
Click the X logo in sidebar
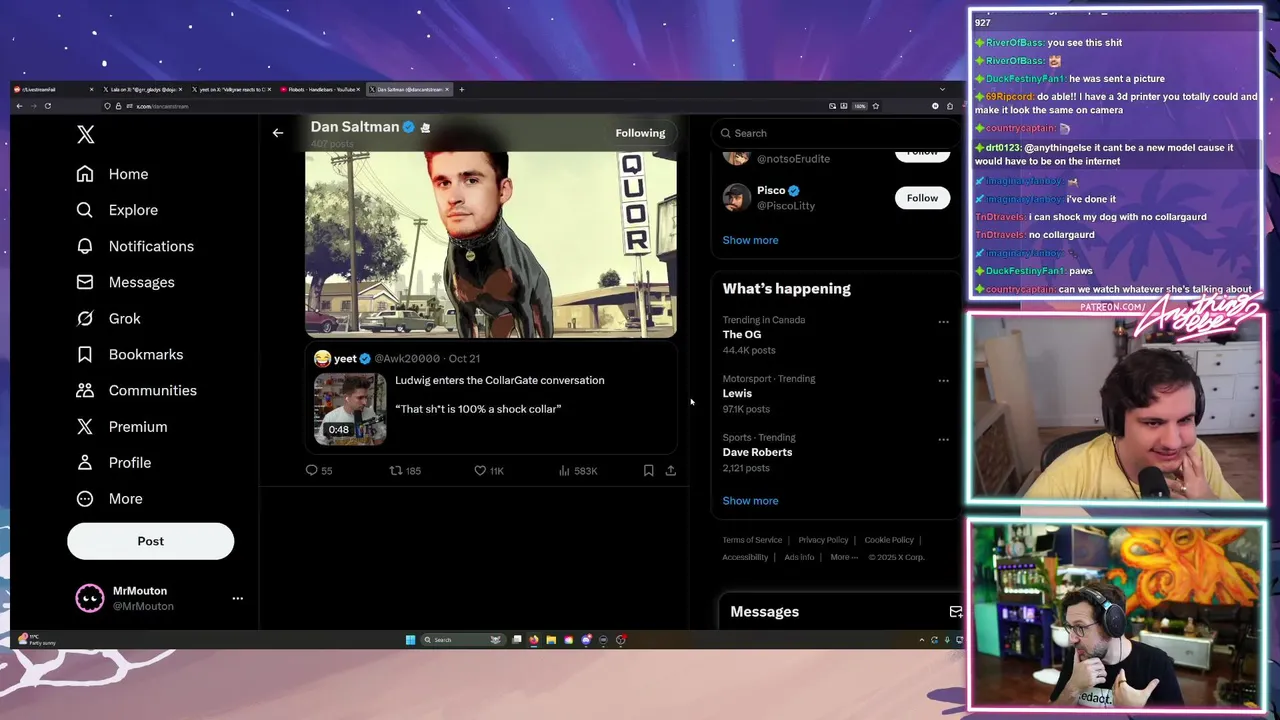point(86,135)
